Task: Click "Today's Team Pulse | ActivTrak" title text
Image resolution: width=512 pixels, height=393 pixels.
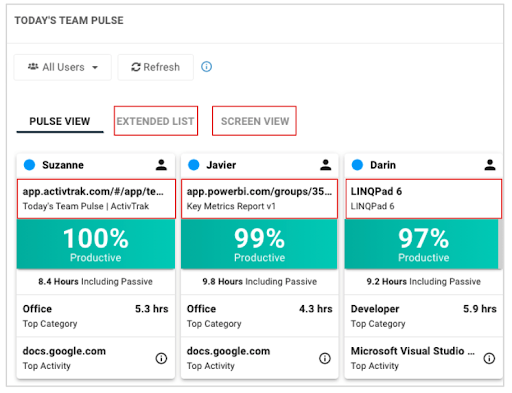Action: tap(86, 206)
